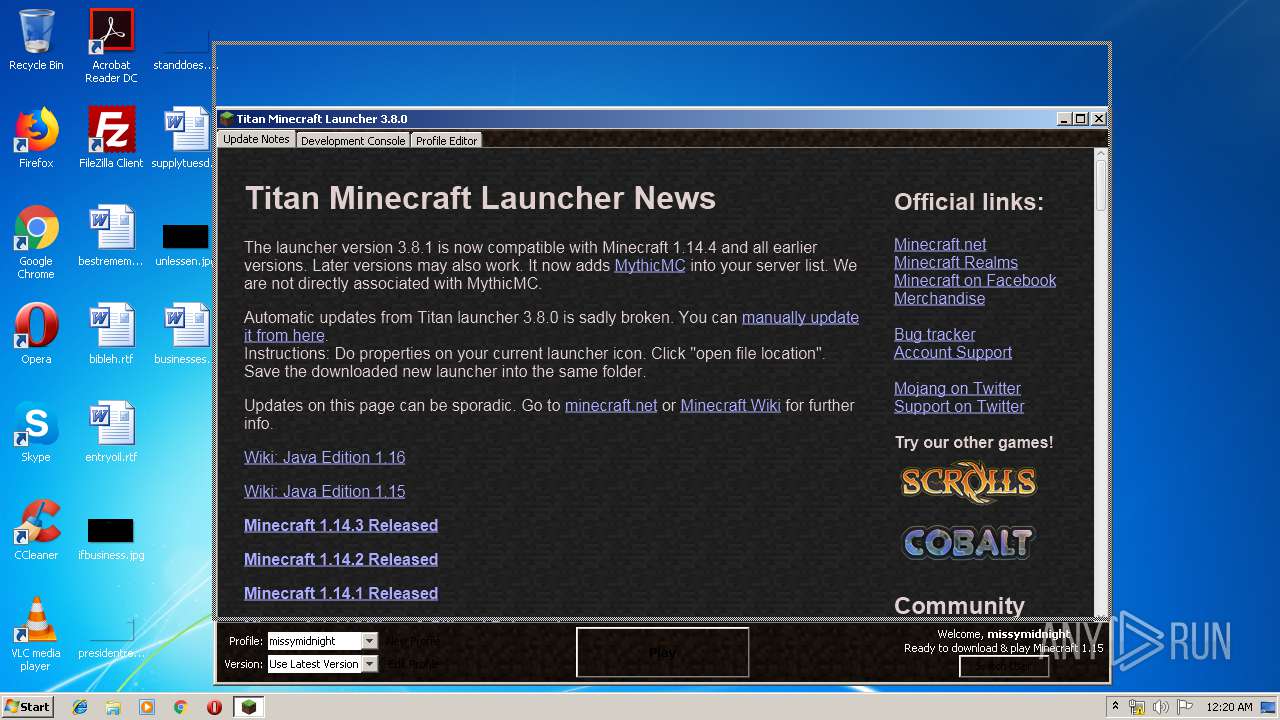This screenshot has height=720, width=1280.
Task: Open the VLC media player shortcut
Action: tap(36, 634)
